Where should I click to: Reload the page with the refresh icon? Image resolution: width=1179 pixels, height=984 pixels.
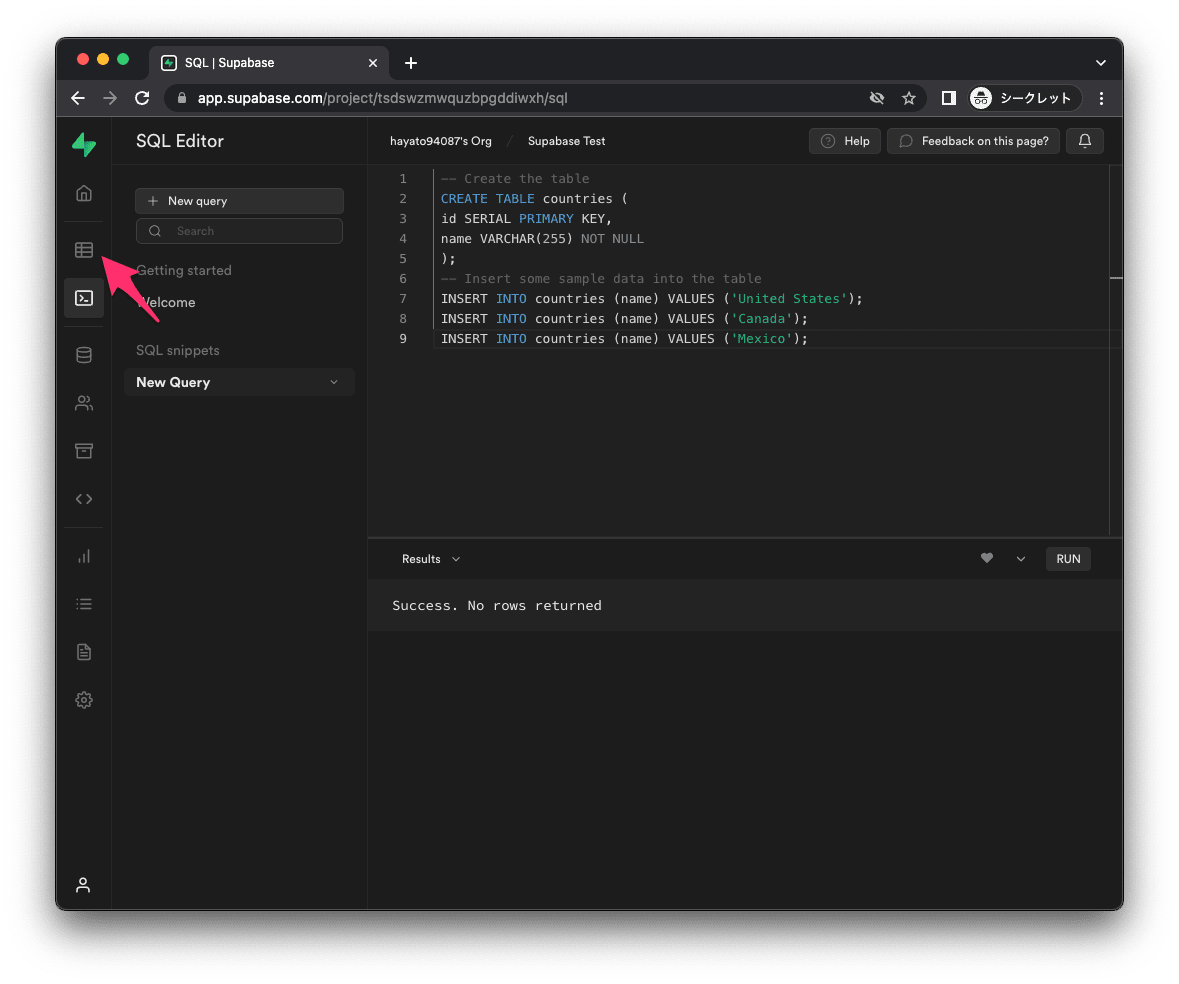(x=142, y=98)
